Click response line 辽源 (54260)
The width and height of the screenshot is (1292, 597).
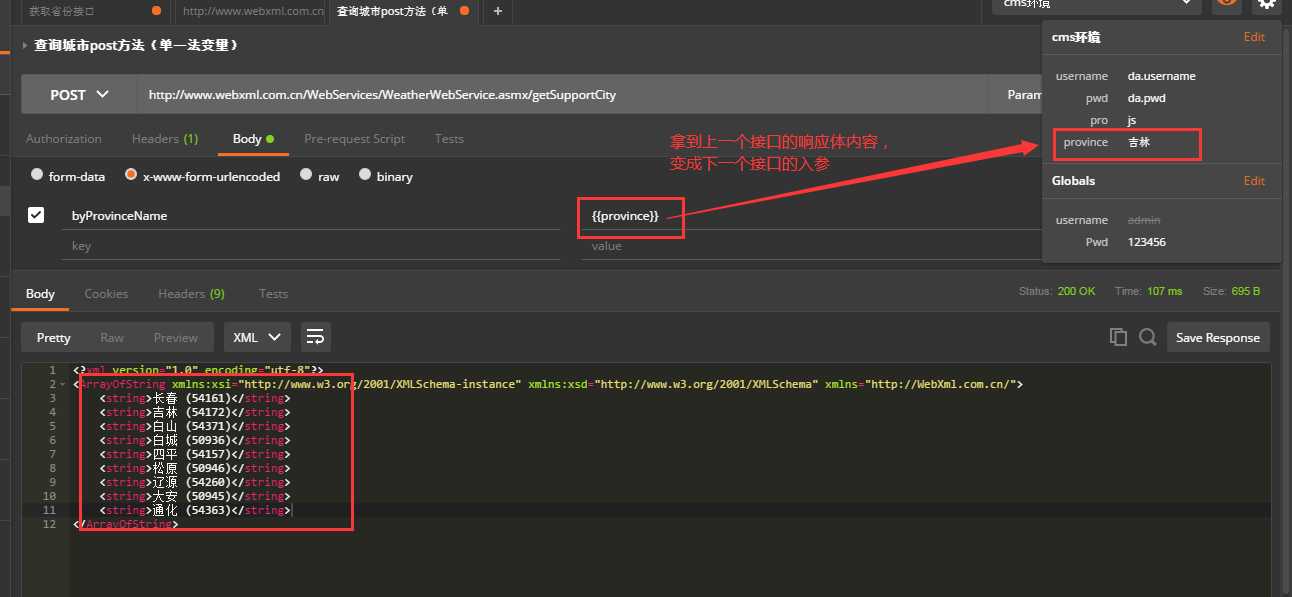[x=195, y=482]
